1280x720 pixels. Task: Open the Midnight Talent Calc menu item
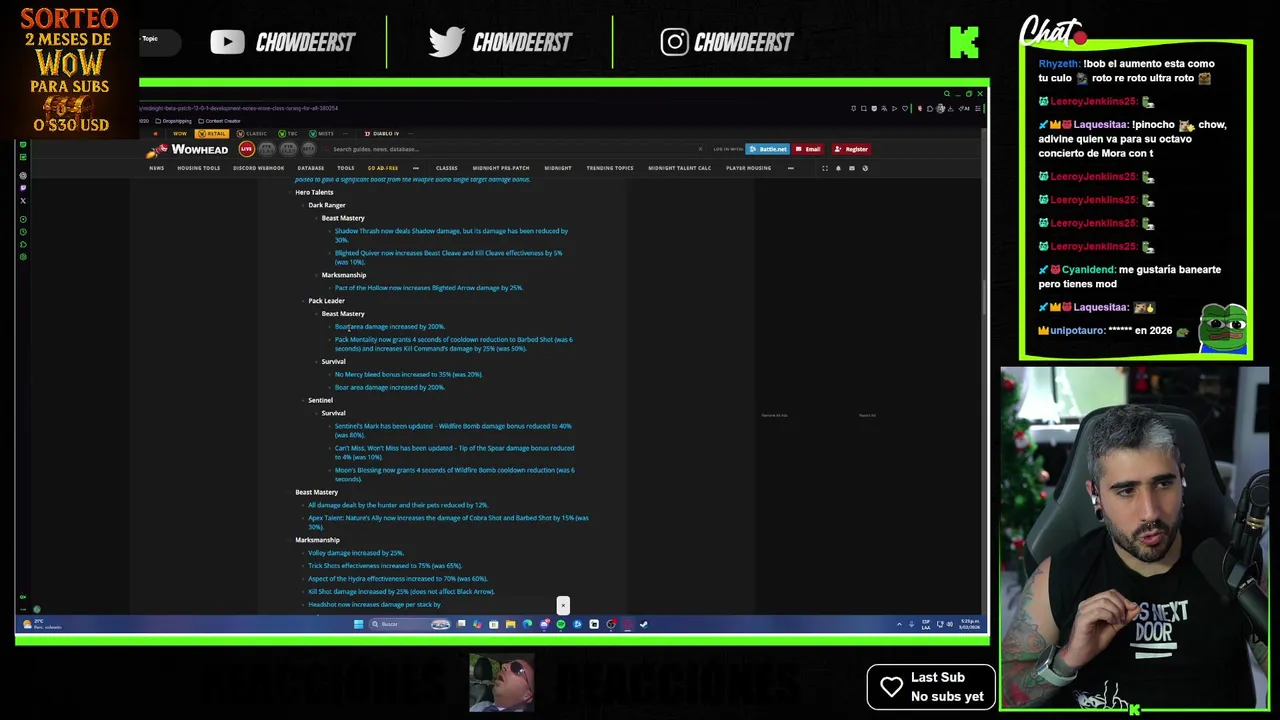click(679, 168)
